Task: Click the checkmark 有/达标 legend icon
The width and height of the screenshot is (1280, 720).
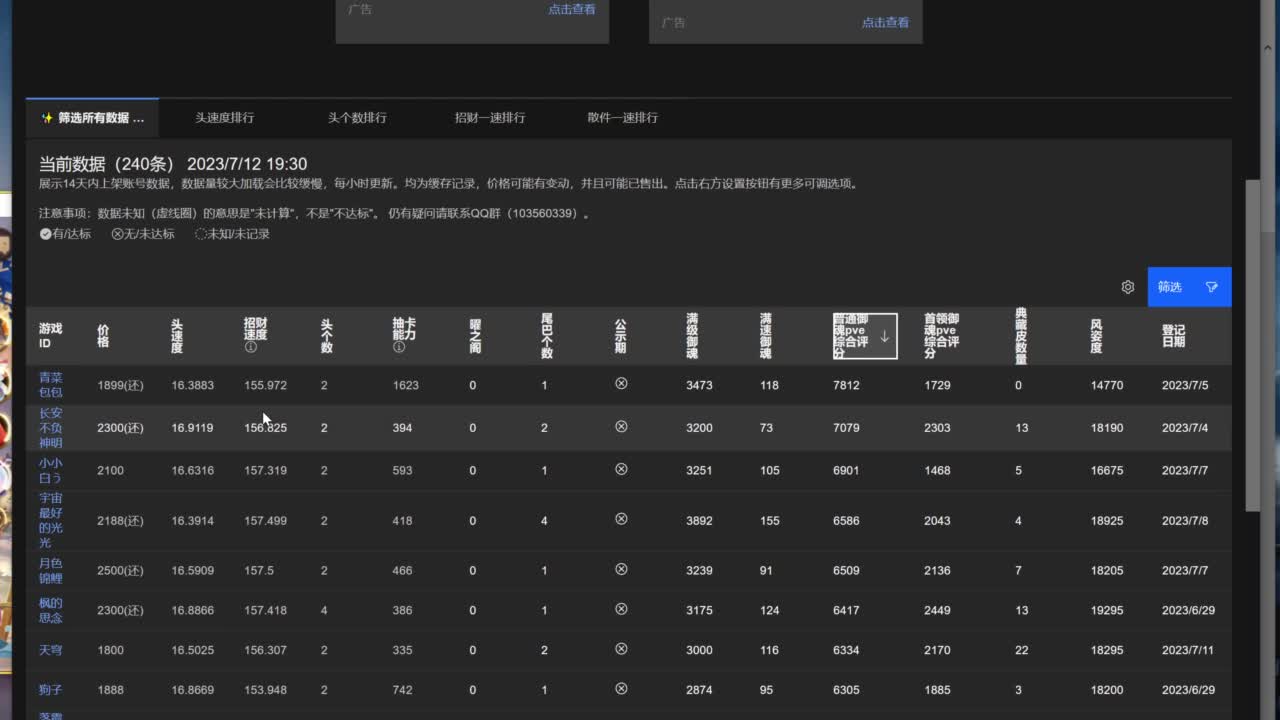Action: click(x=45, y=234)
